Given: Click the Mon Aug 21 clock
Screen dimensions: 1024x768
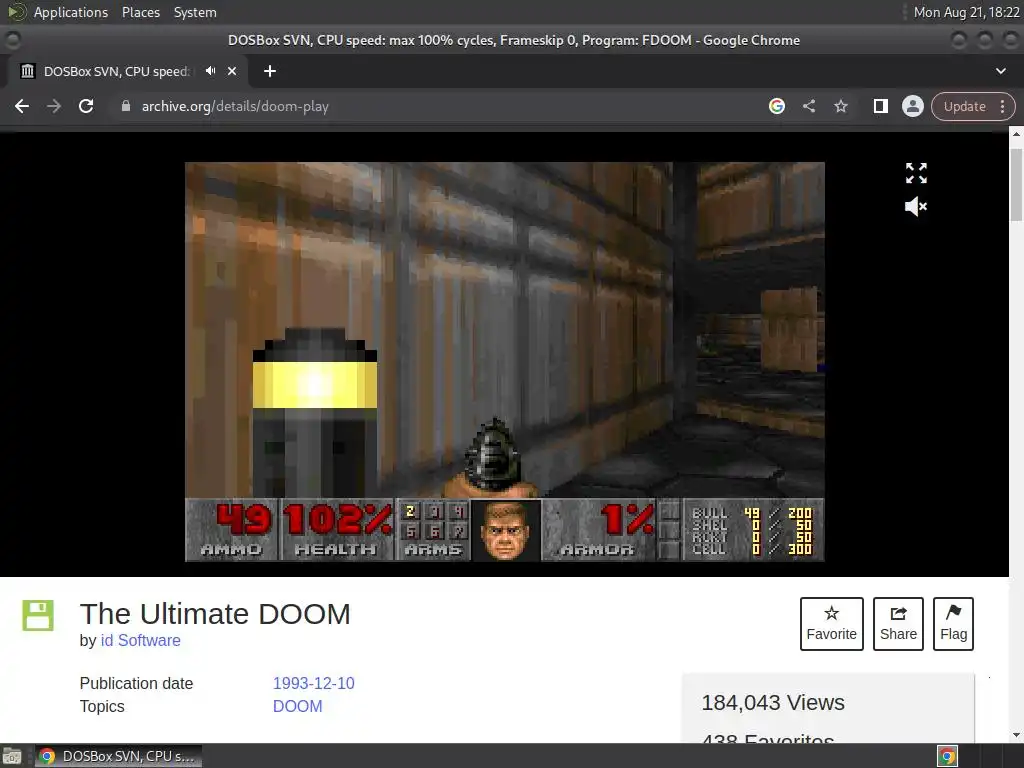Looking at the screenshot, I should (966, 12).
